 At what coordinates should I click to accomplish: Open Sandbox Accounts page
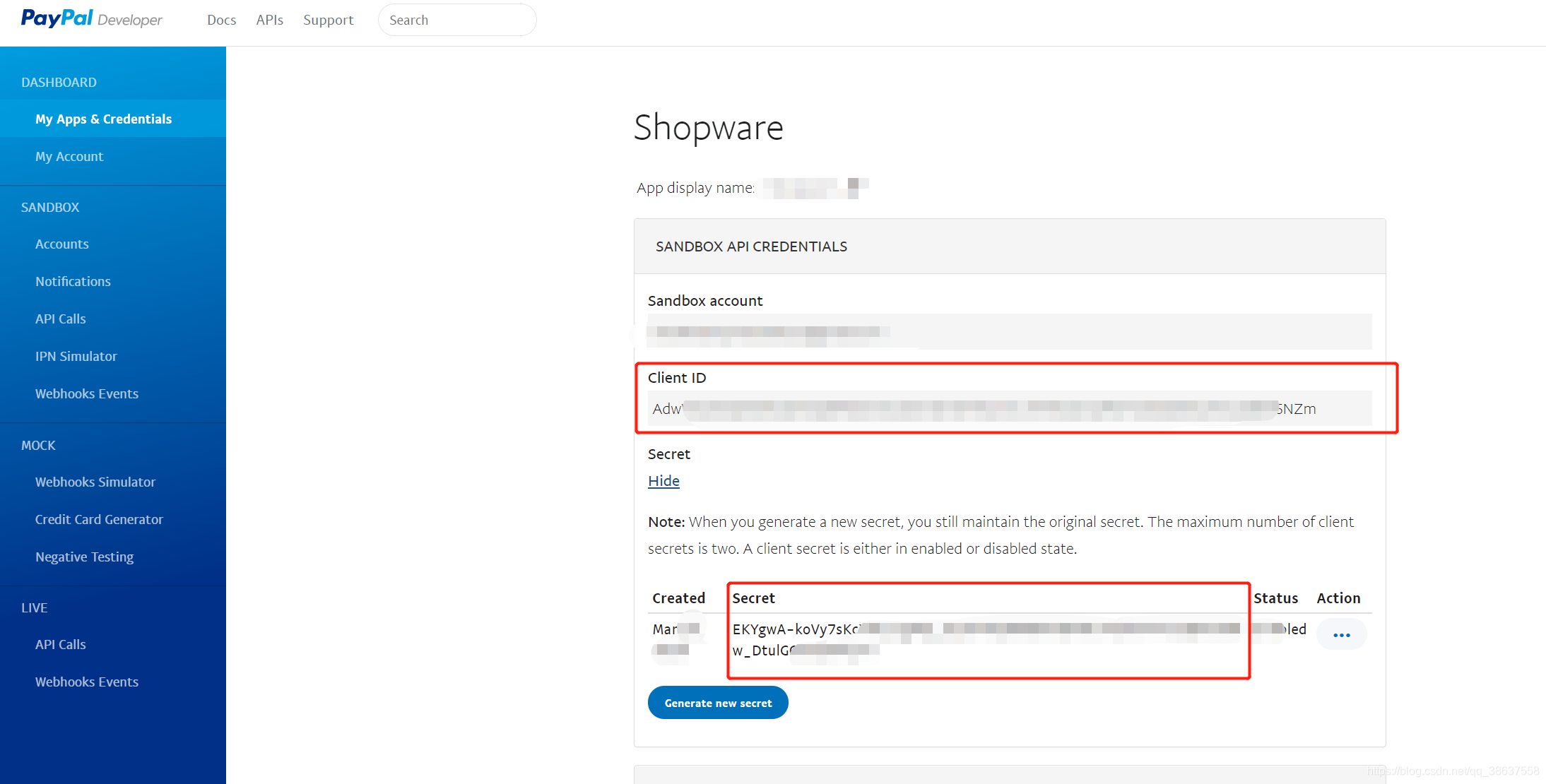62,244
